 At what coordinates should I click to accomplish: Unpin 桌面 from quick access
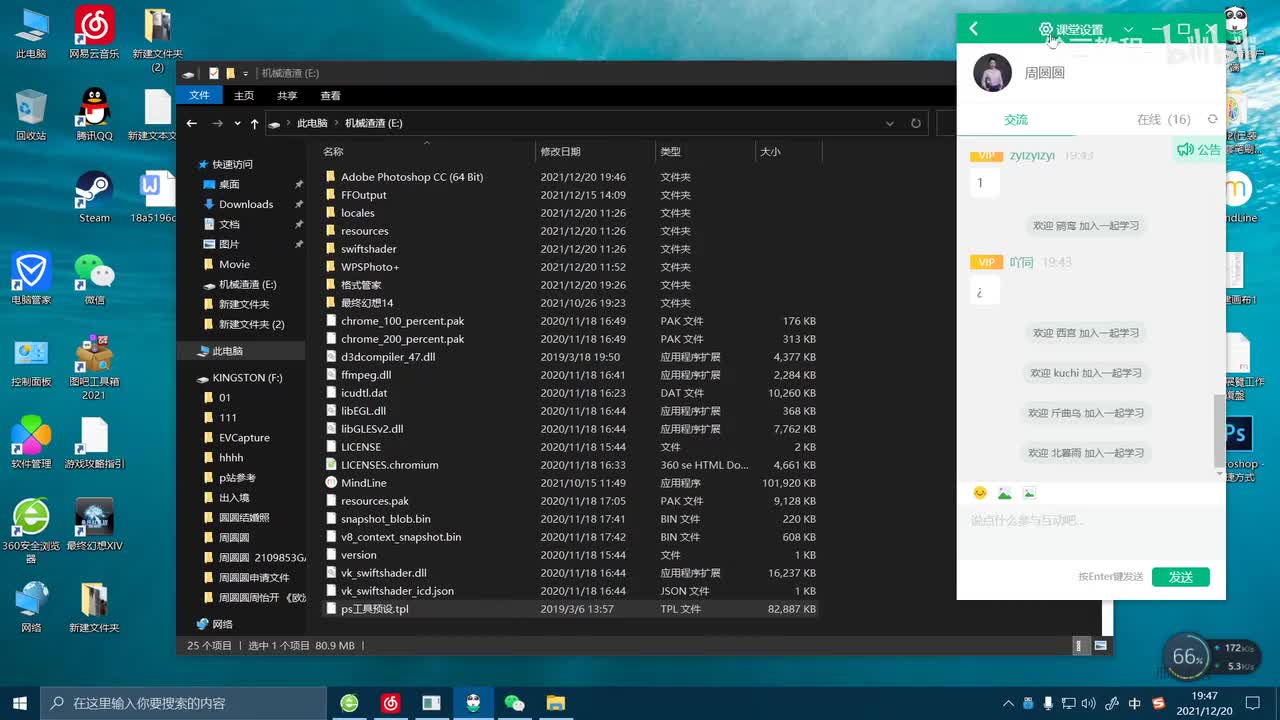(x=299, y=184)
